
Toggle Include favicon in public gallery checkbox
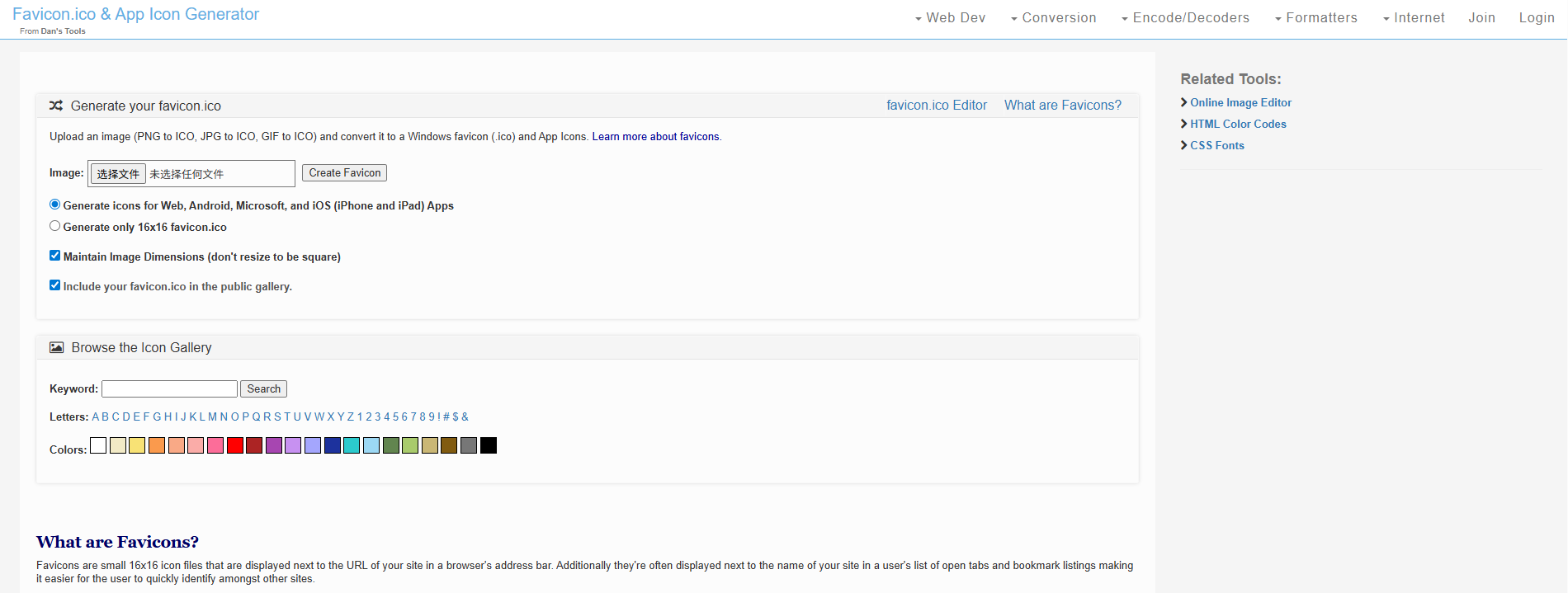[x=55, y=285]
